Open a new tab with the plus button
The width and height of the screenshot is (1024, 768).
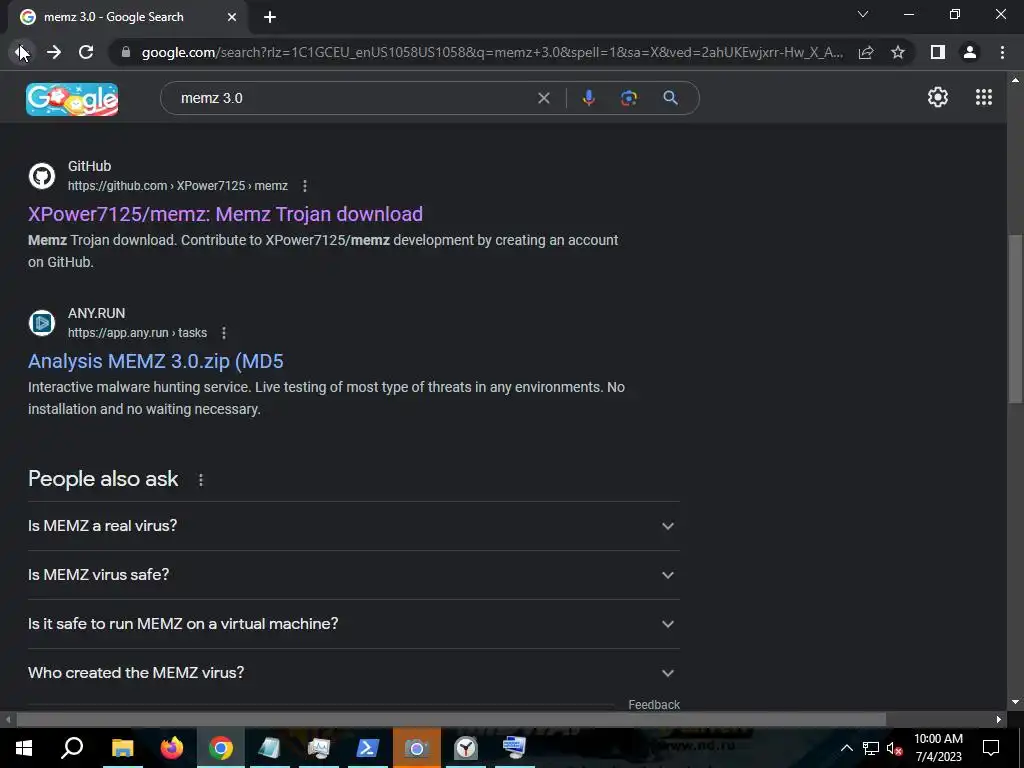point(270,18)
